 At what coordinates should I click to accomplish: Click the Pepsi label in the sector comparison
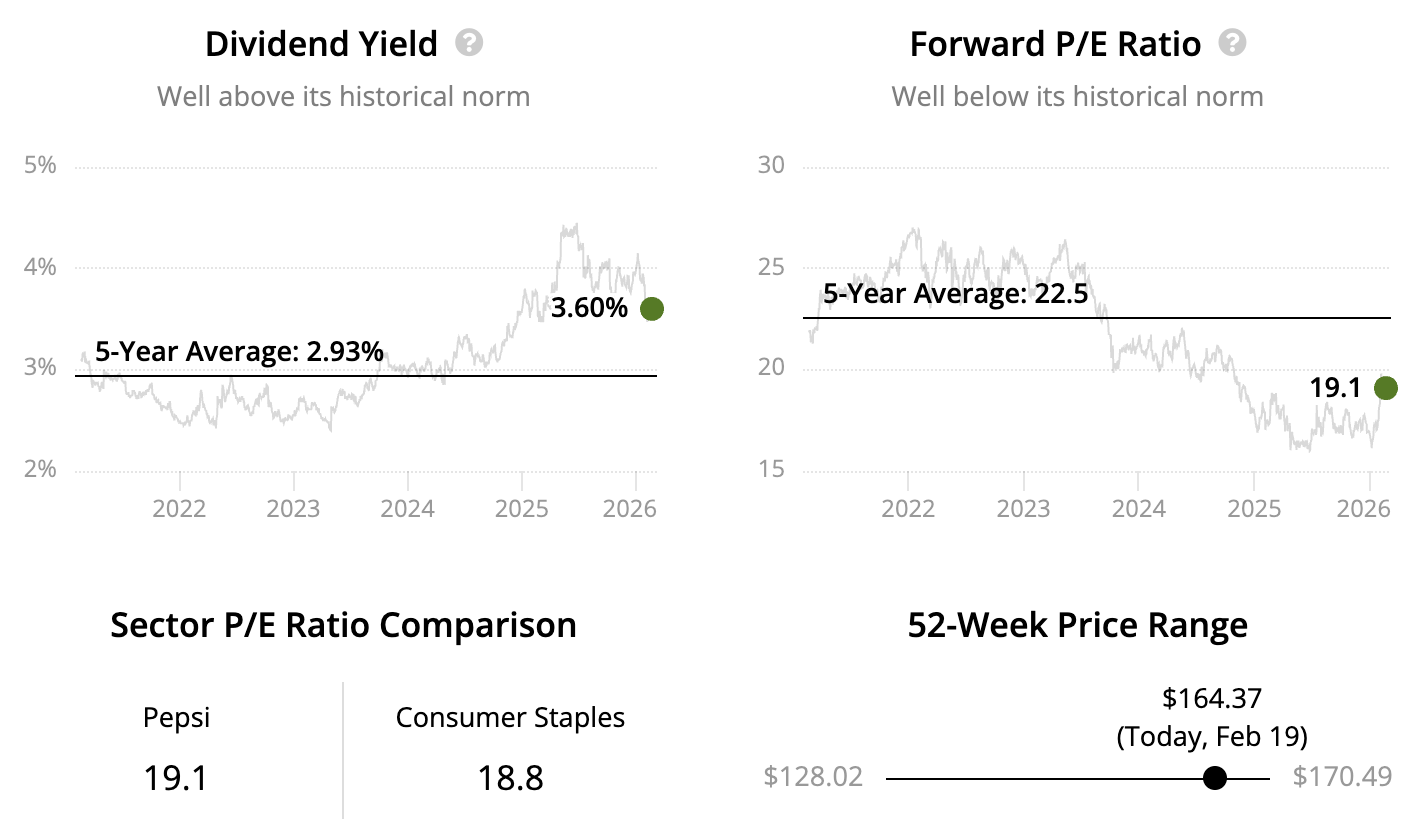[x=177, y=717]
